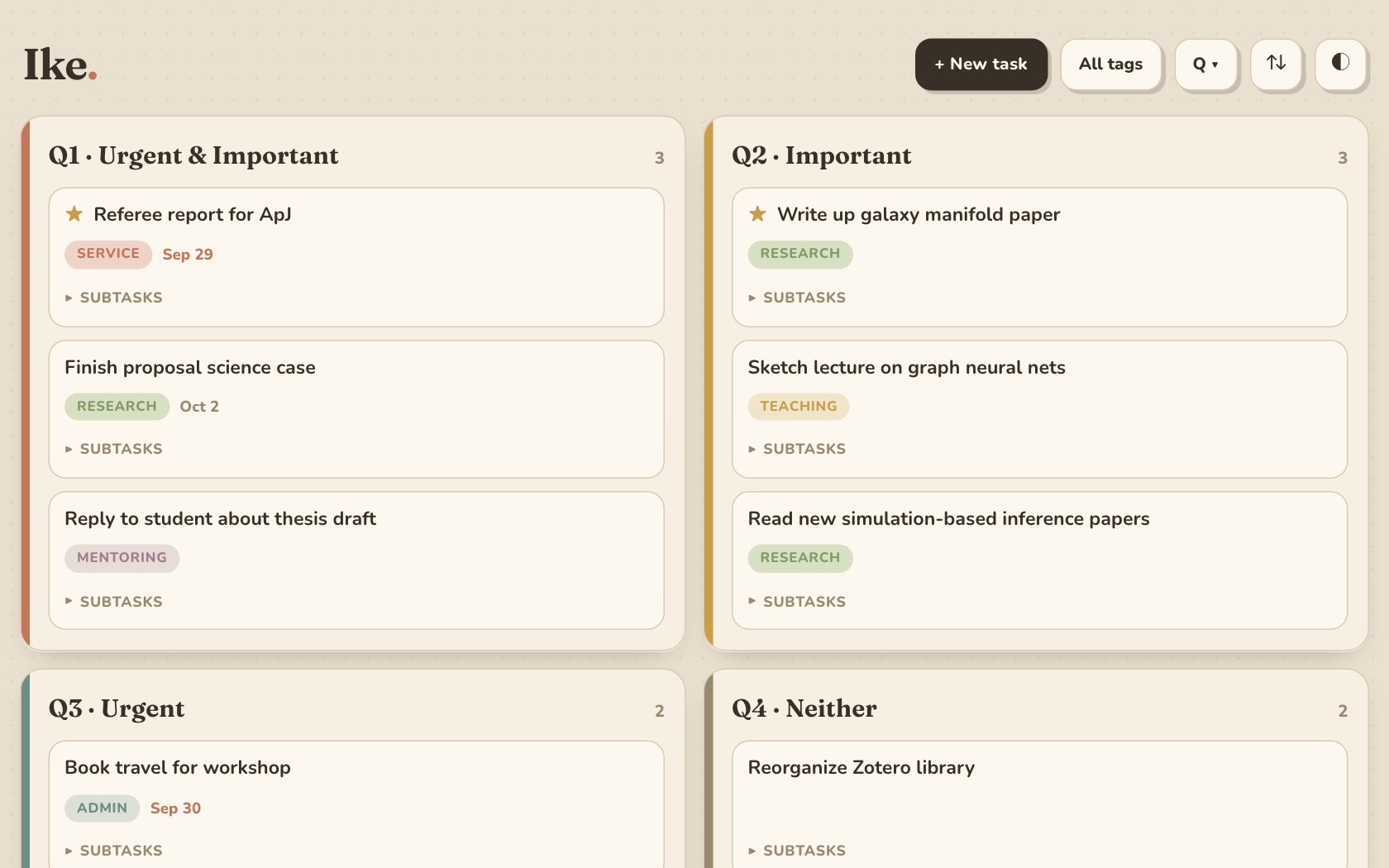Open task Reply to student about thesis draft
Viewport: 1389px width, 868px height.
coord(221,519)
